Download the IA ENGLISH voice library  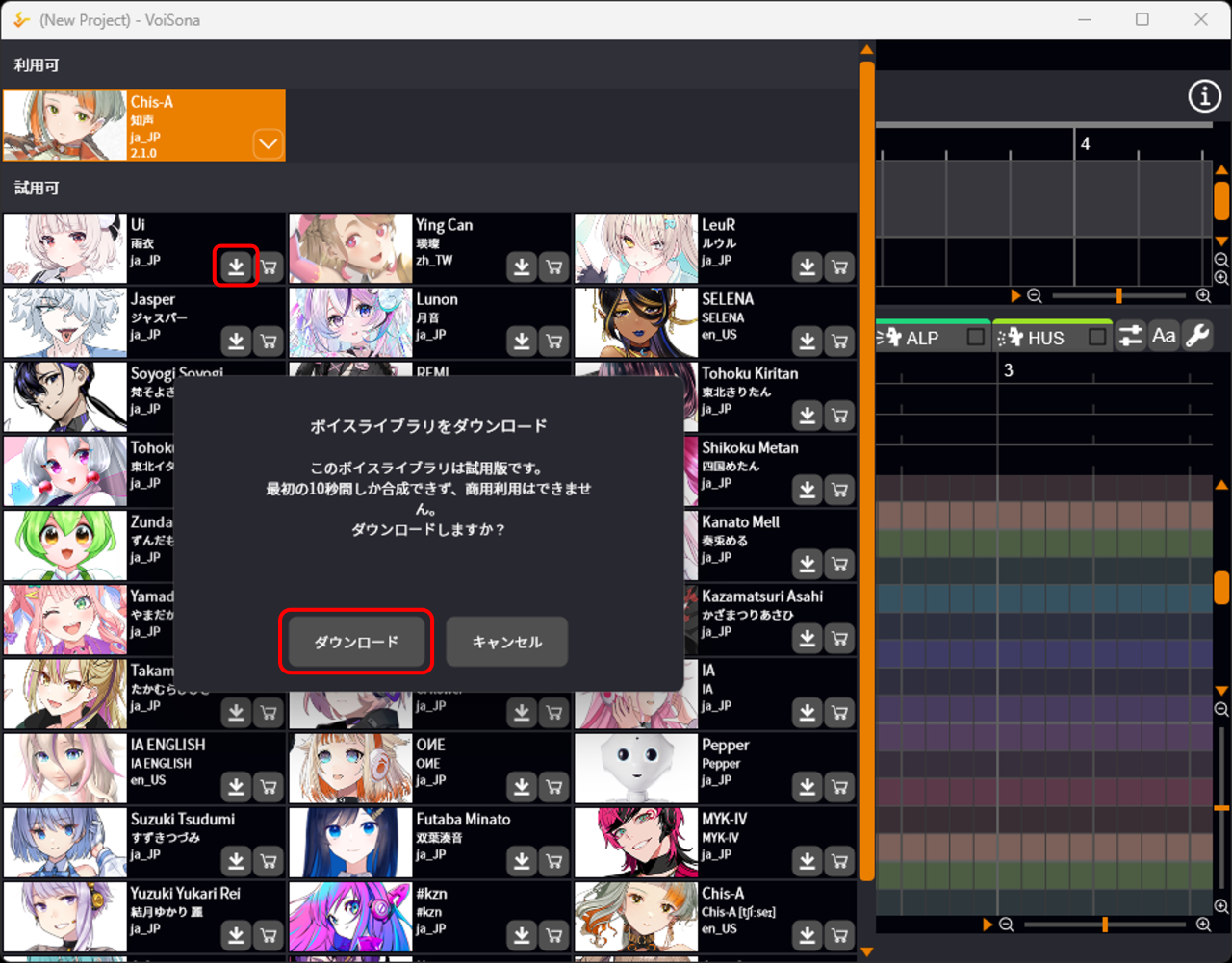coord(236,786)
